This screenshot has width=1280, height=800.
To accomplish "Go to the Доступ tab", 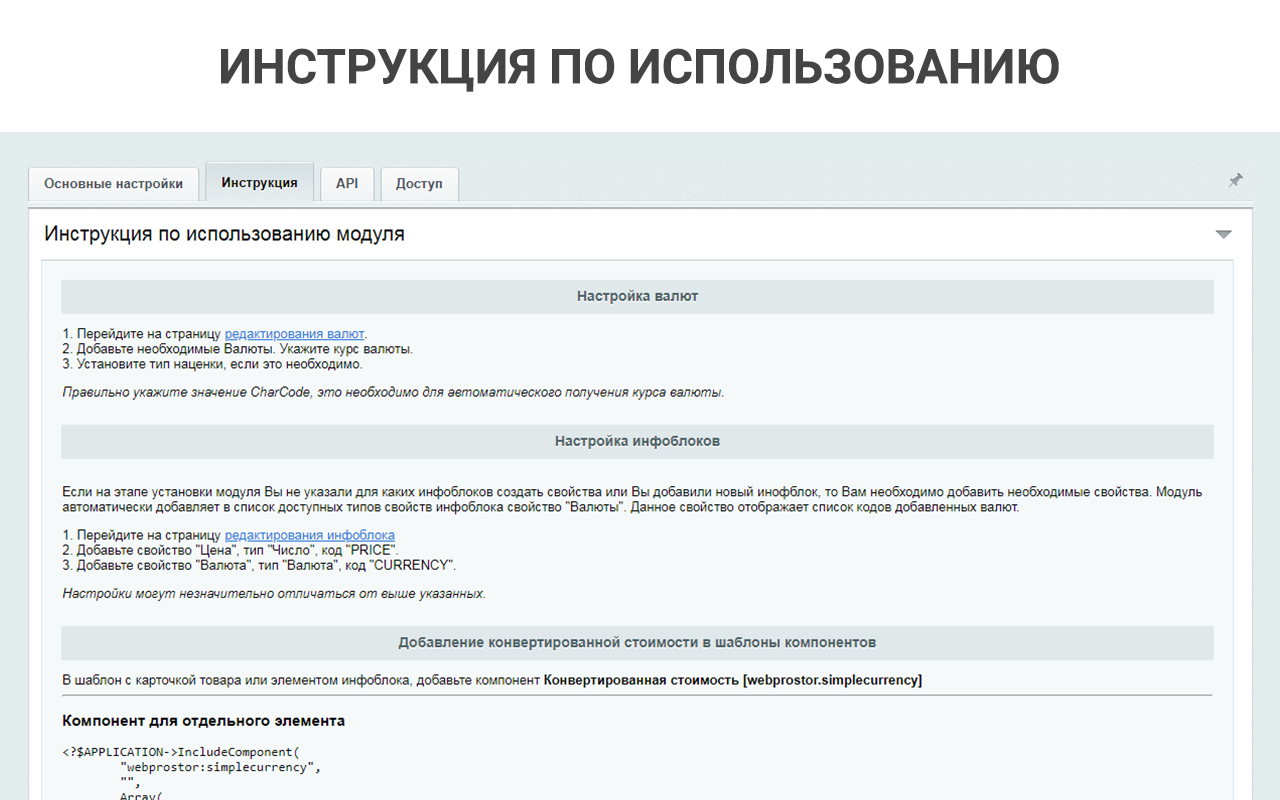I will [419, 184].
